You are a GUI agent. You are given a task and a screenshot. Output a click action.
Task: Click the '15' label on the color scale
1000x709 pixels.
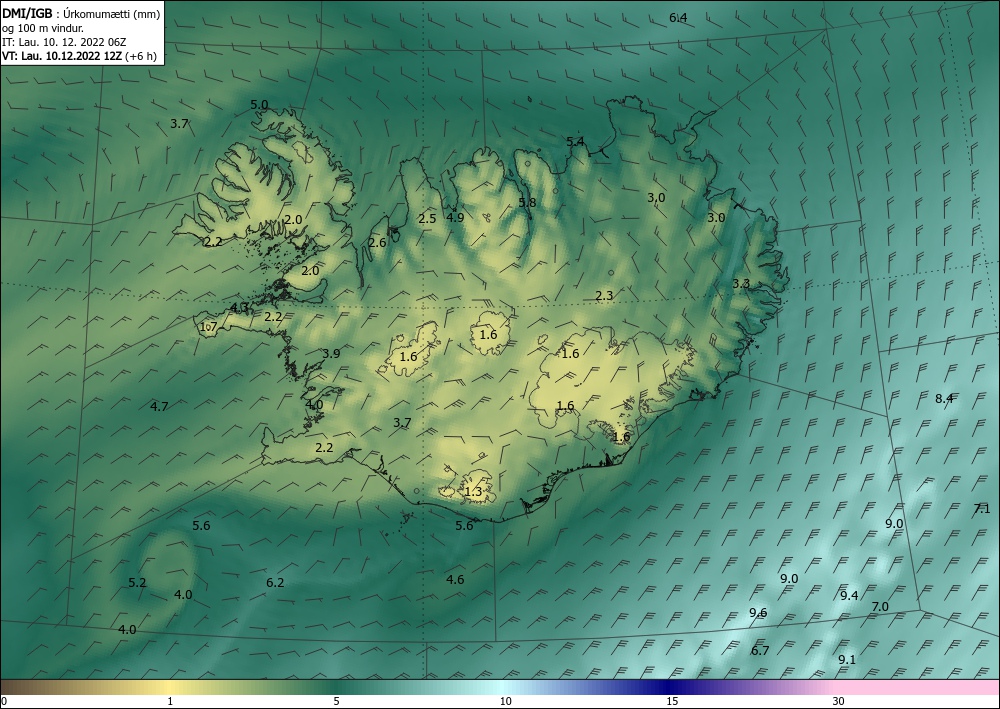pos(672,701)
